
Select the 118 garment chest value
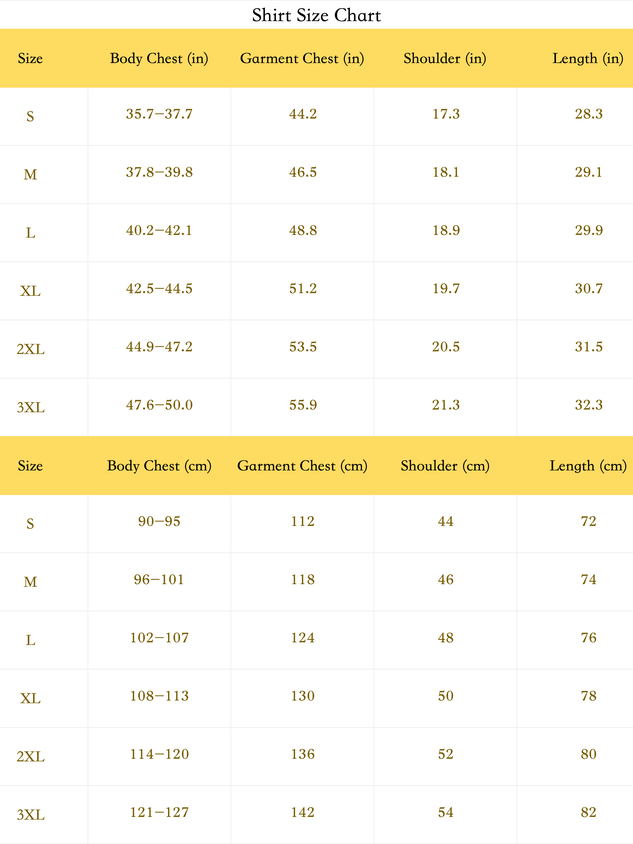pos(303,580)
